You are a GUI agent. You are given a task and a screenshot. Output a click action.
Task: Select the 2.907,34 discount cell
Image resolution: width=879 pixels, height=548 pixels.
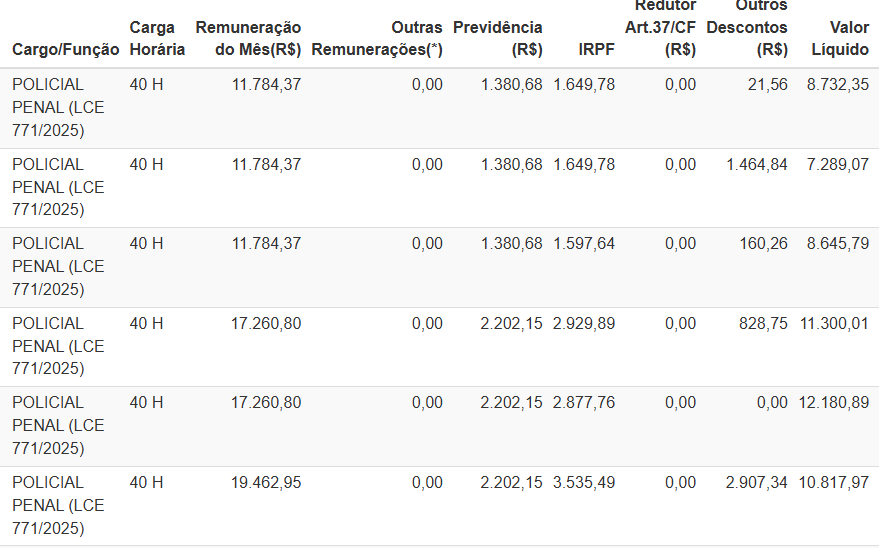[756, 482]
